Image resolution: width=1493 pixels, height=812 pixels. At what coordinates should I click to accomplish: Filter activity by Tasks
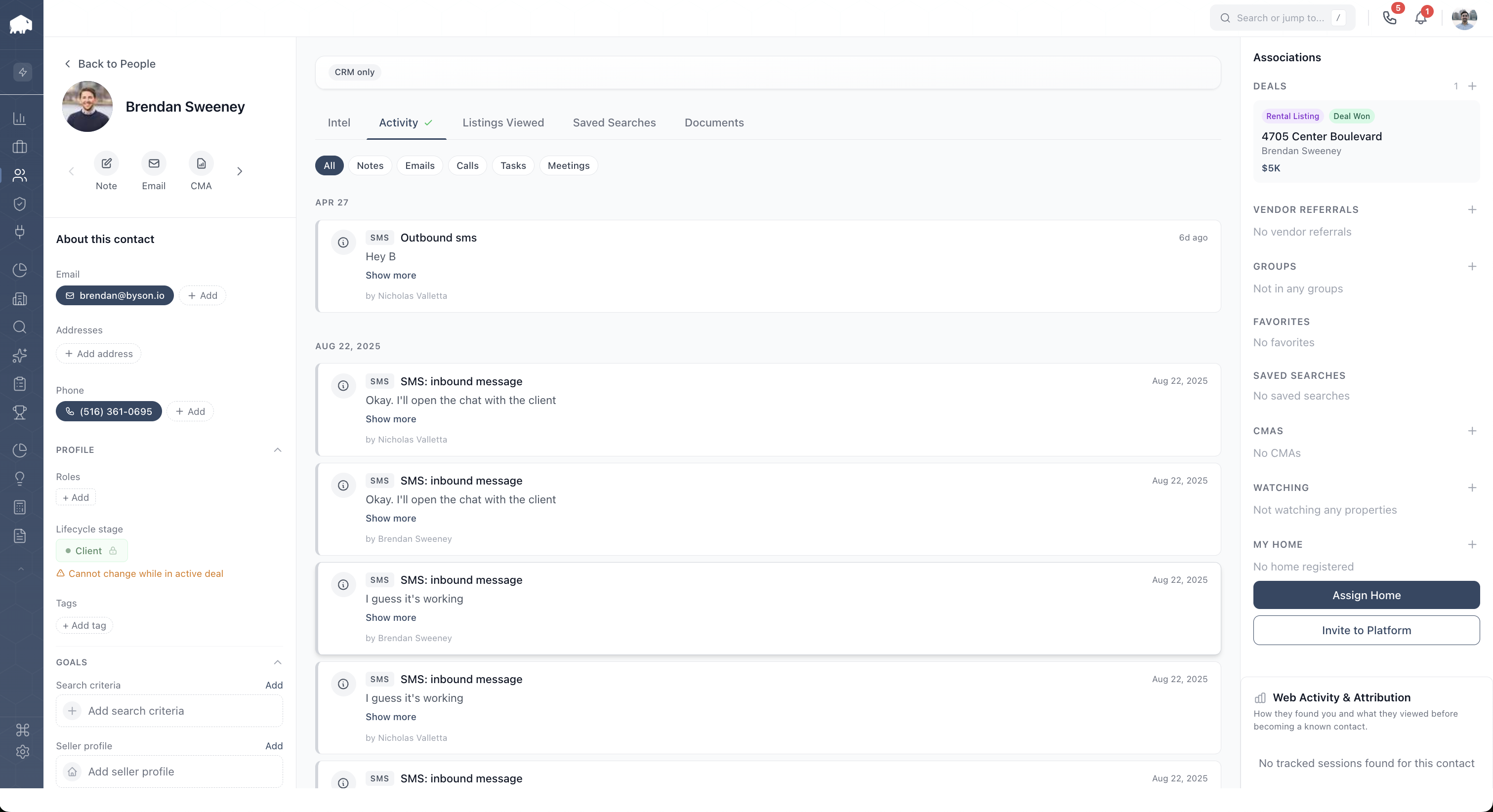pyautogui.click(x=513, y=166)
